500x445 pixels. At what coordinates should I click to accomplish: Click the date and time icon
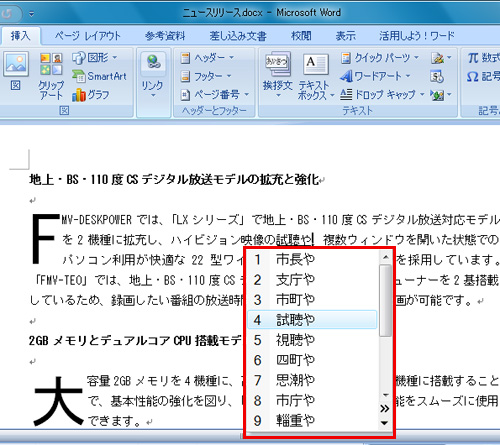point(437,77)
